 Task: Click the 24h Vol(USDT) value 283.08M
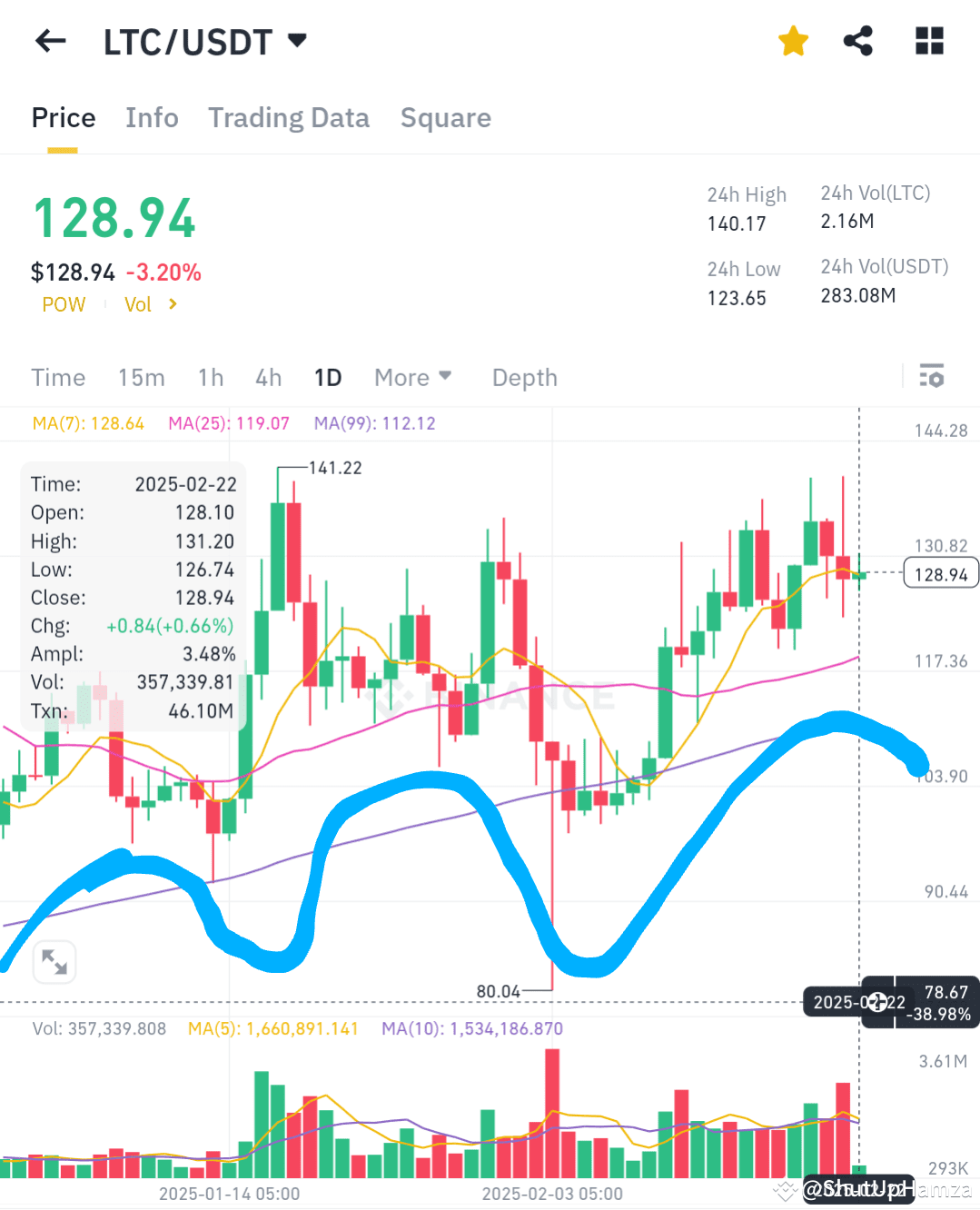point(858,296)
